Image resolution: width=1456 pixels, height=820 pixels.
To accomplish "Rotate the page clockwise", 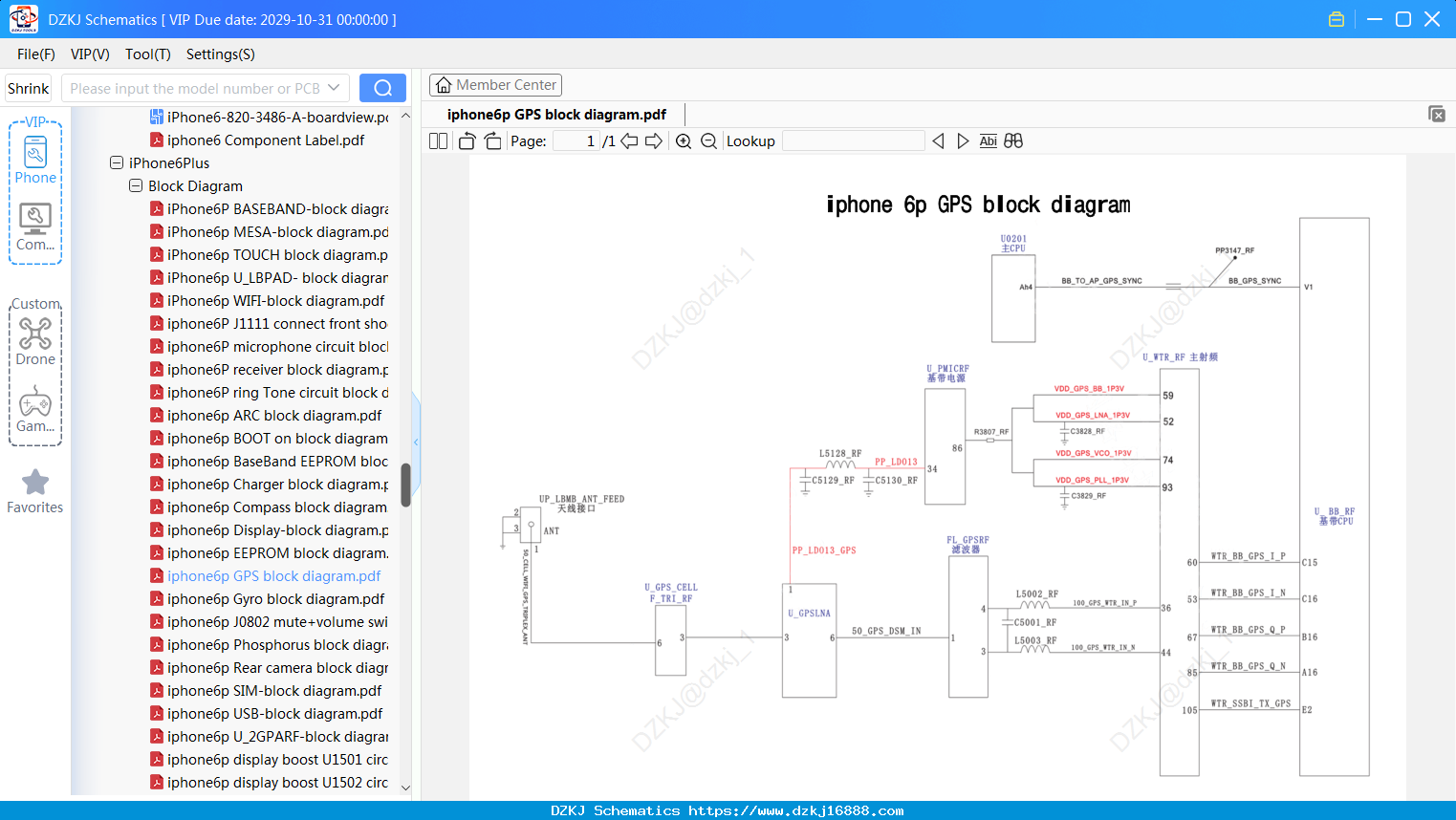I will pyautogui.click(x=493, y=141).
